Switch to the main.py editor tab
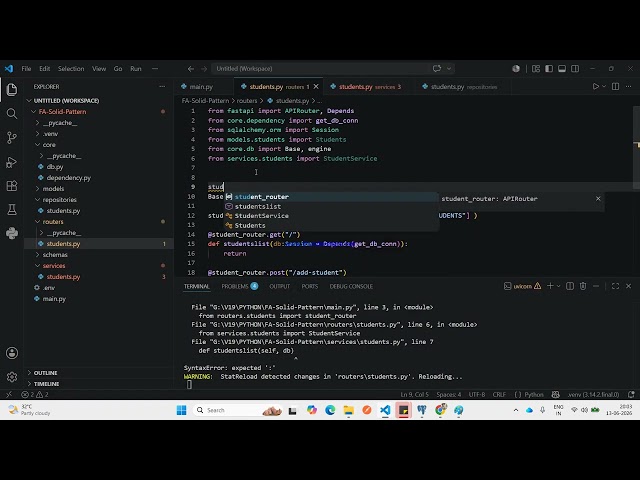Image resolution: width=640 pixels, height=480 pixels. click(x=201, y=87)
